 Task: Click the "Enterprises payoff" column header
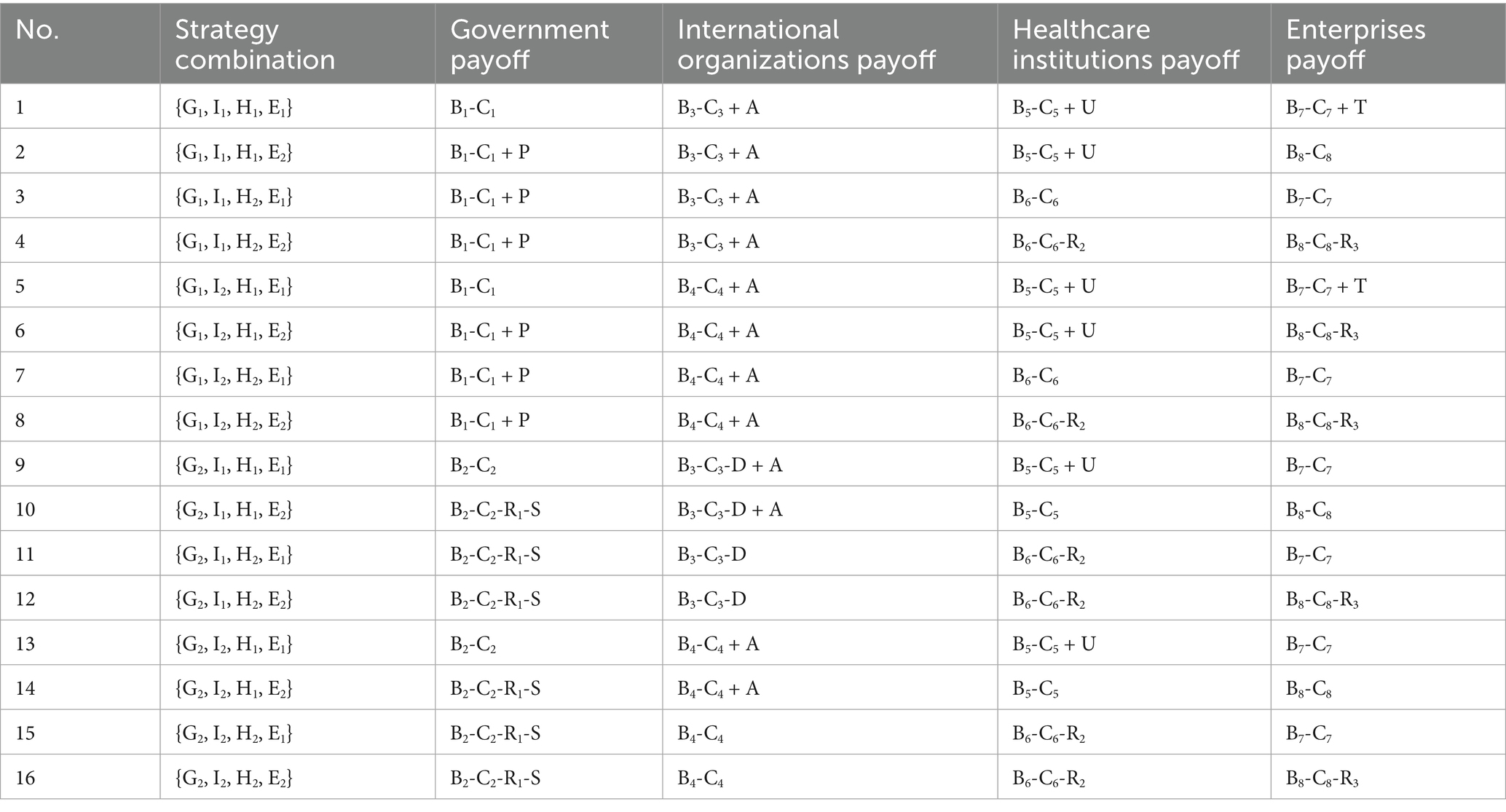click(1355, 44)
